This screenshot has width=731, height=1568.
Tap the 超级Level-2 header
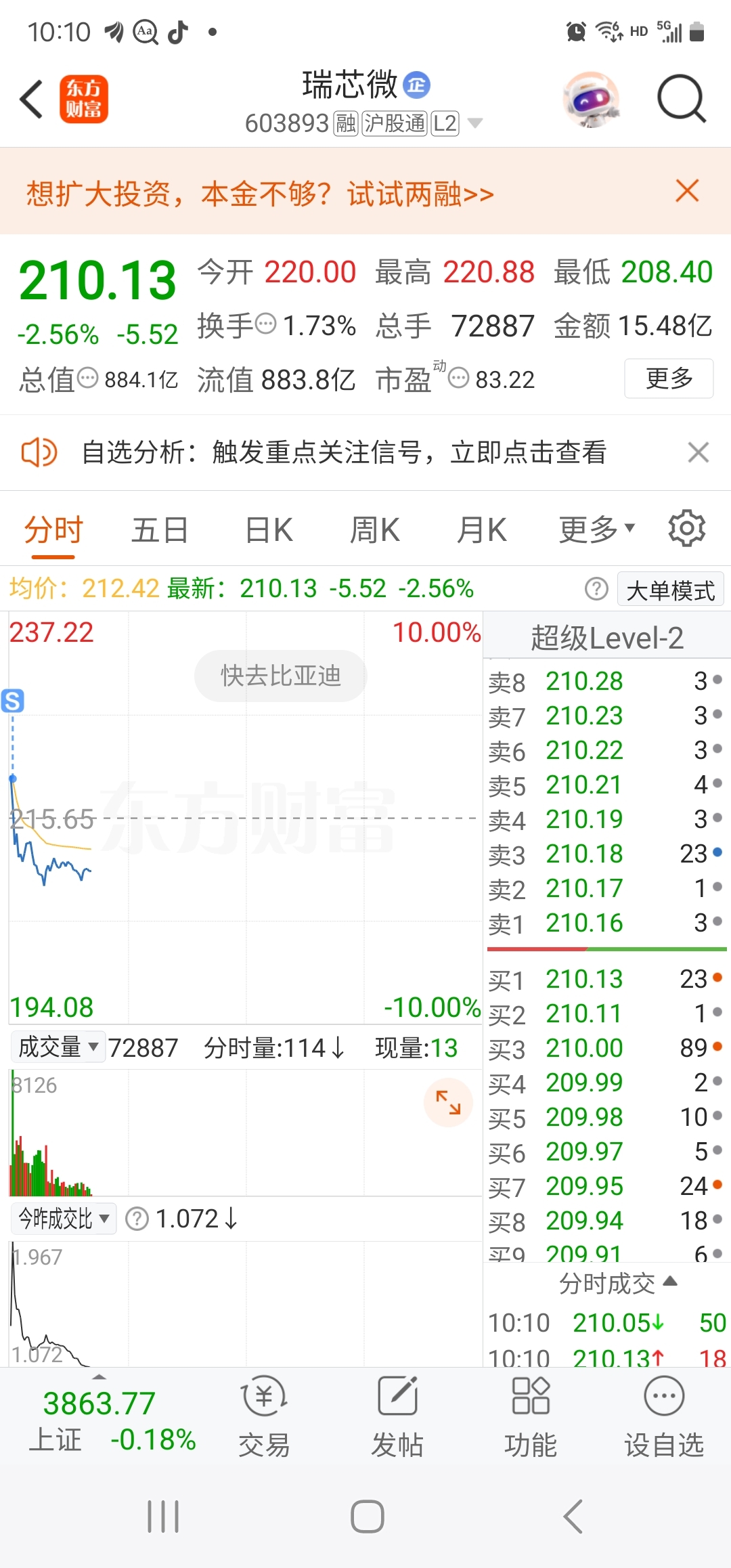coord(606,638)
